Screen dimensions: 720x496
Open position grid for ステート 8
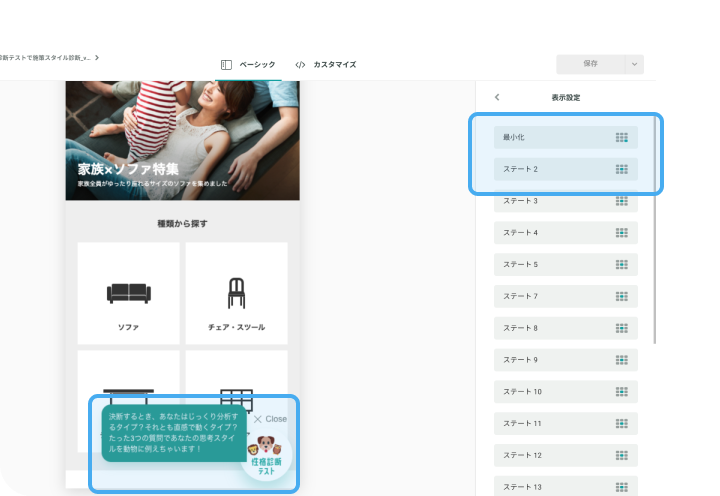[622, 328]
